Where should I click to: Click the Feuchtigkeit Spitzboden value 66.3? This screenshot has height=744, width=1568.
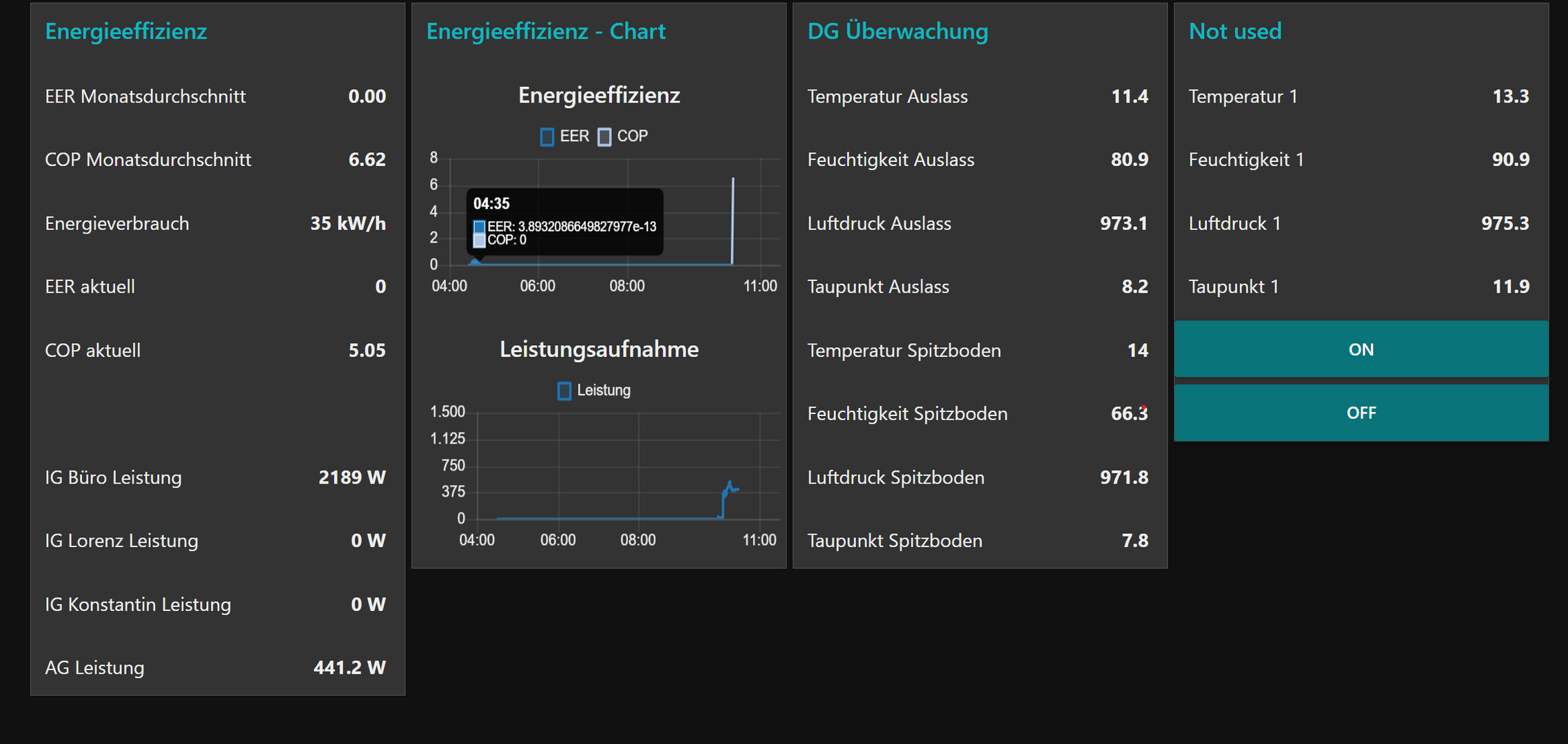point(1128,414)
